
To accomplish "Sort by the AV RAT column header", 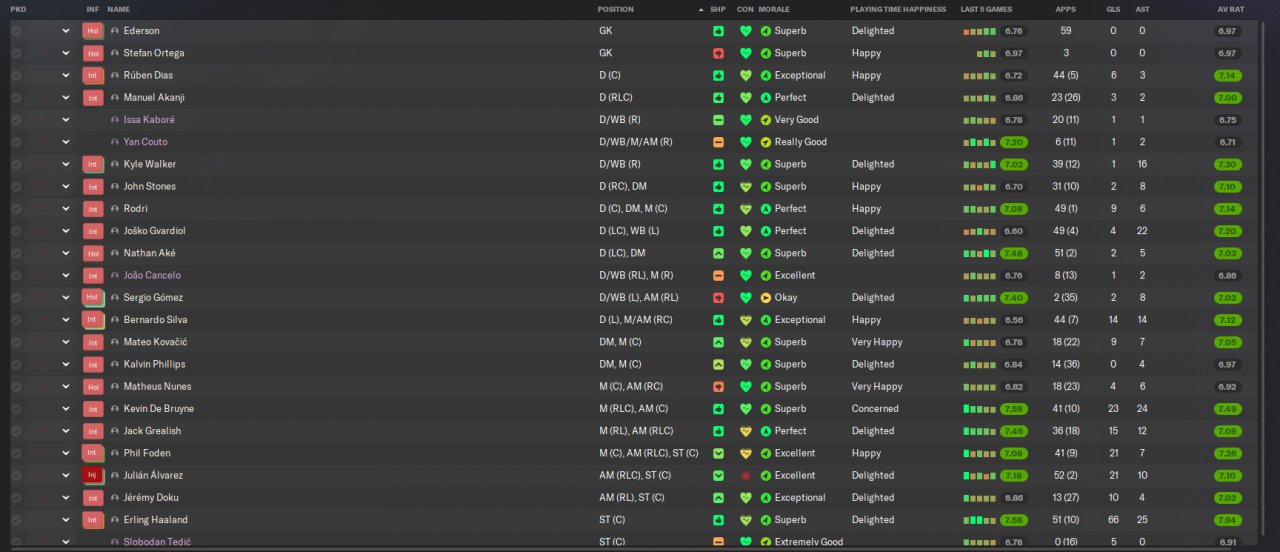I will [1230, 9].
